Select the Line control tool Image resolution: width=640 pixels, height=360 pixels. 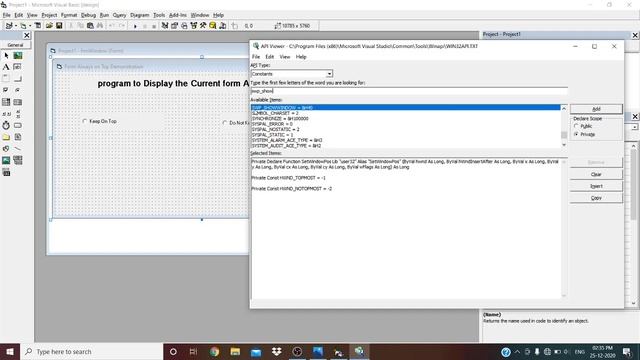pos(18,149)
